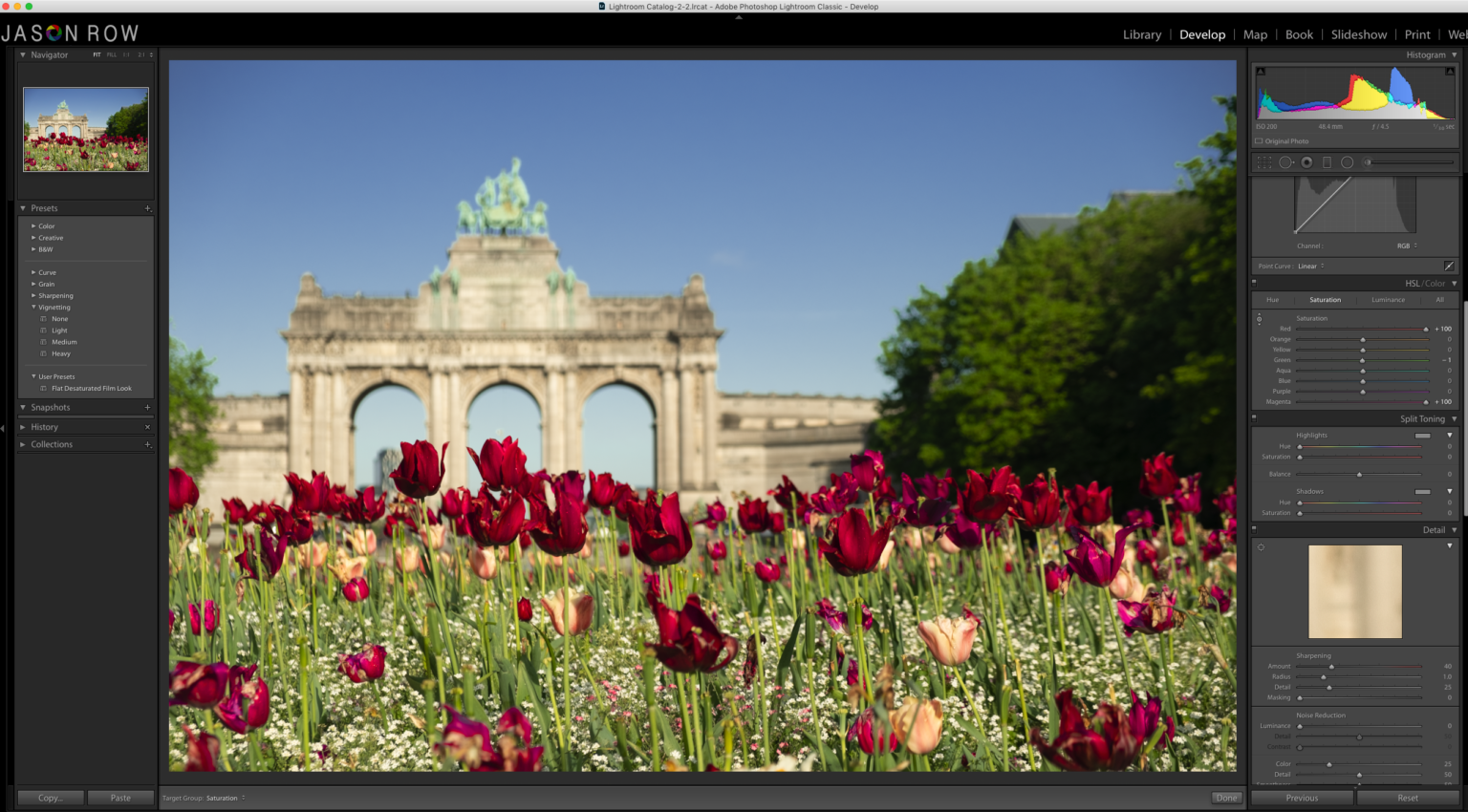Select the Crop Overlay tool
The width and height of the screenshot is (1468, 812).
1264,162
